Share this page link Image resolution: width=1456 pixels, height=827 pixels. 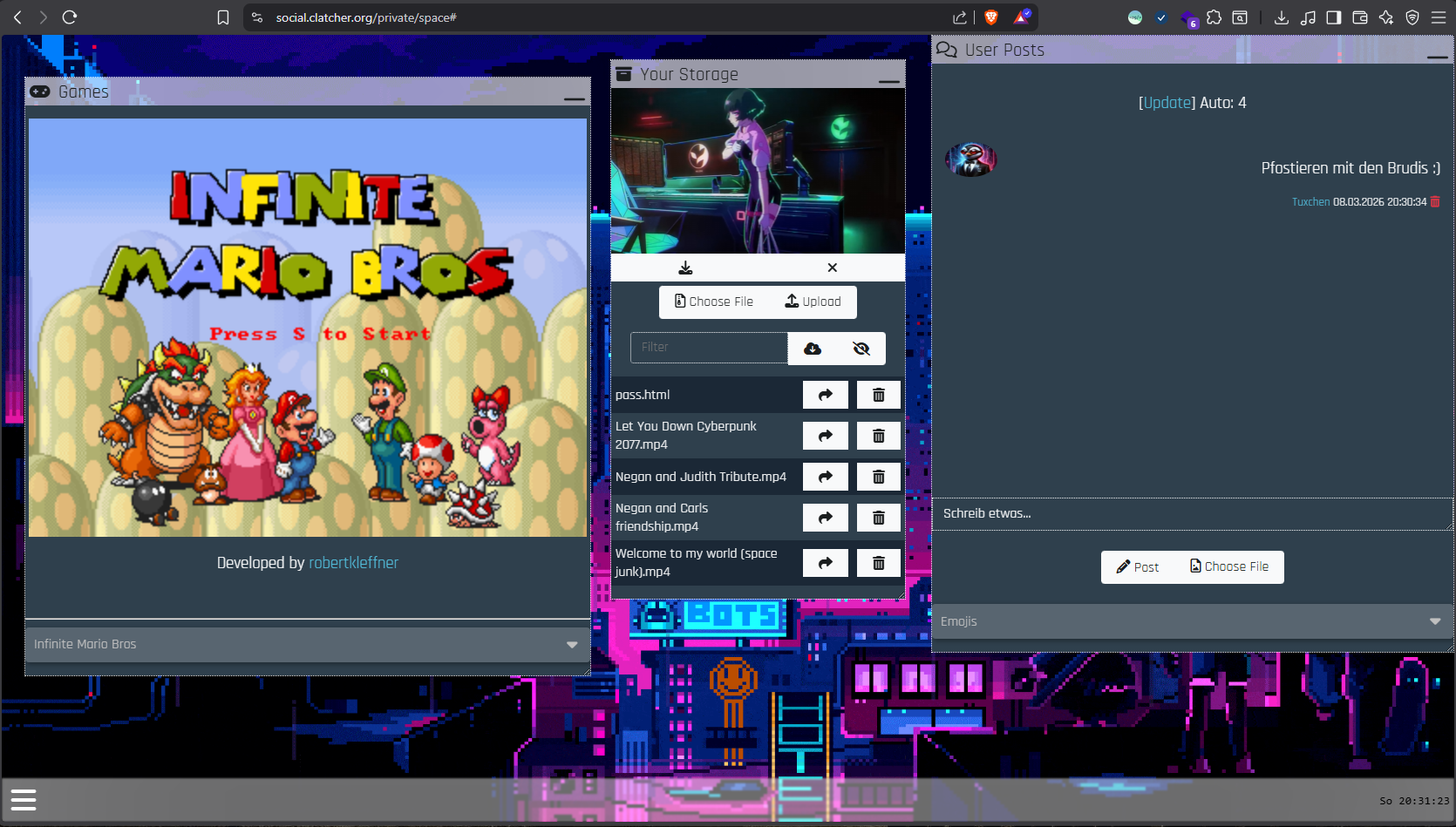(960, 17)
